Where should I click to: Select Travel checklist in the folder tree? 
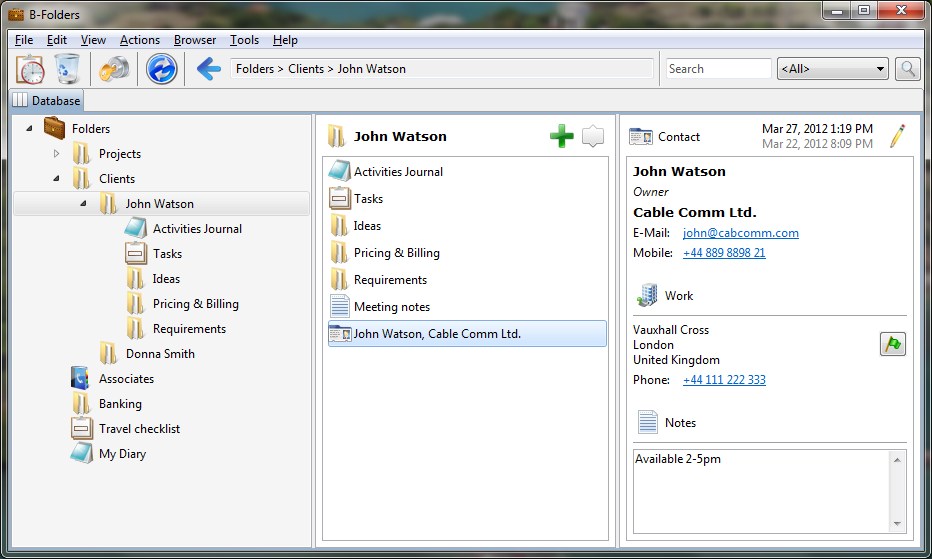click(139, 429)
